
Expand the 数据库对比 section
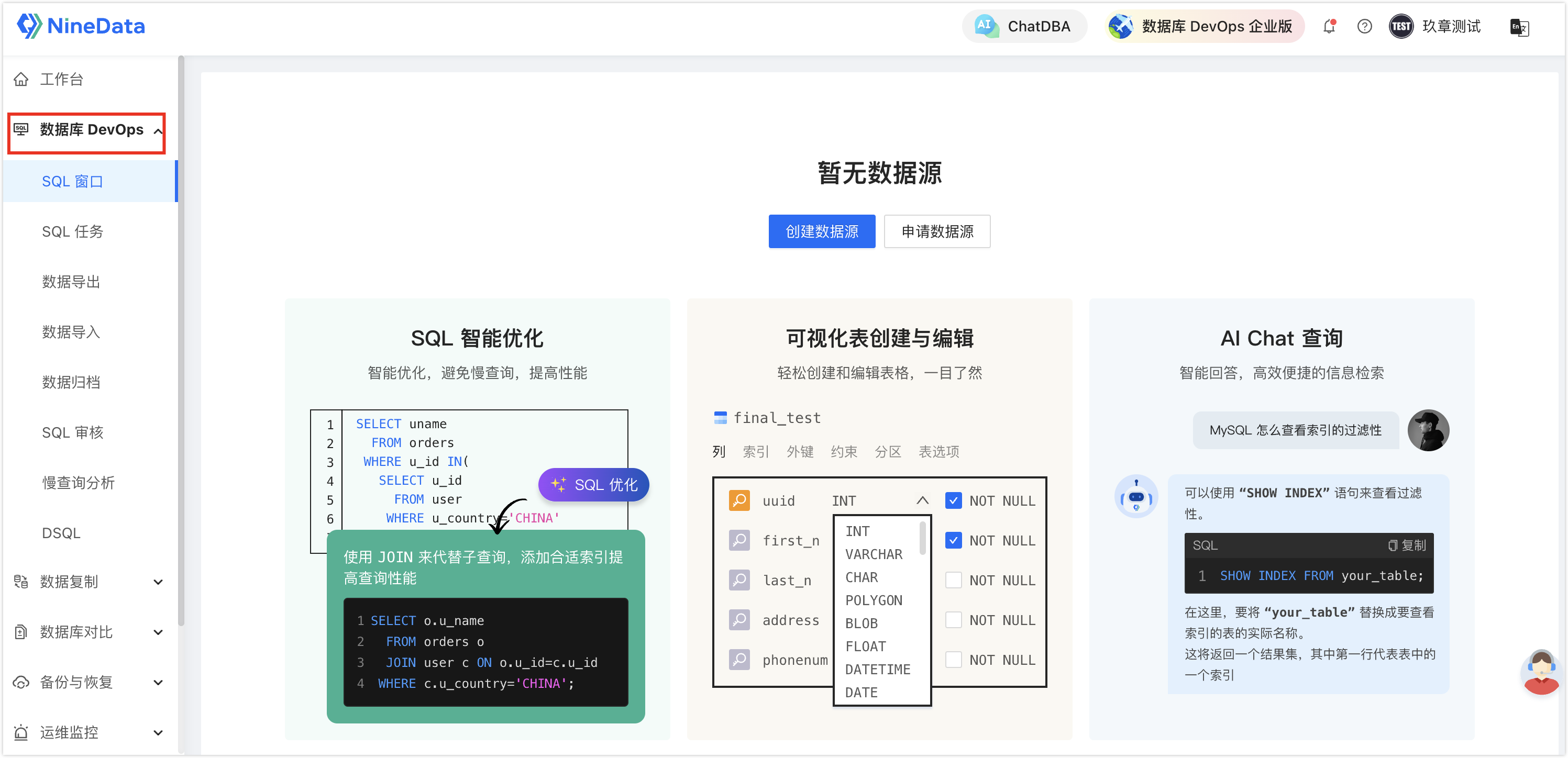point(158,633)
